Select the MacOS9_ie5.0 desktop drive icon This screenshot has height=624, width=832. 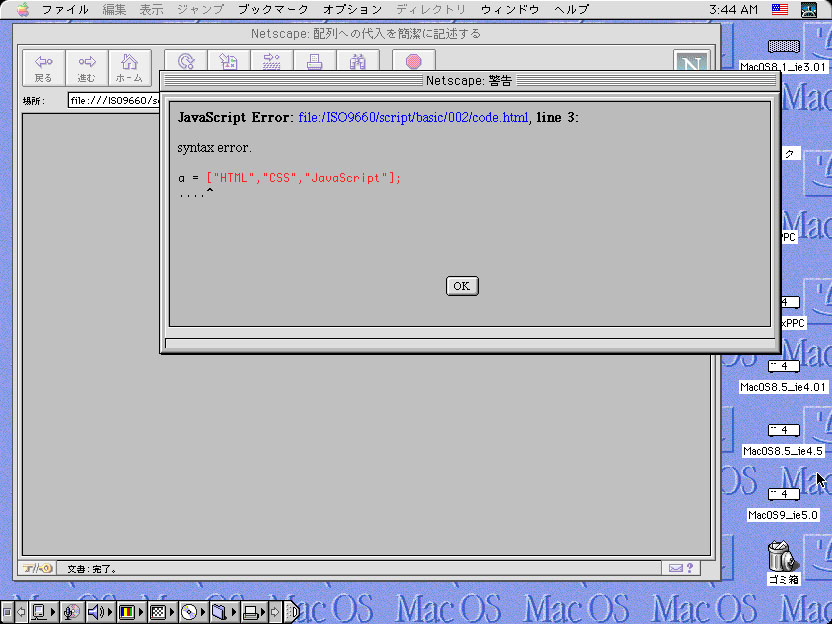click(x=783, y=494)
